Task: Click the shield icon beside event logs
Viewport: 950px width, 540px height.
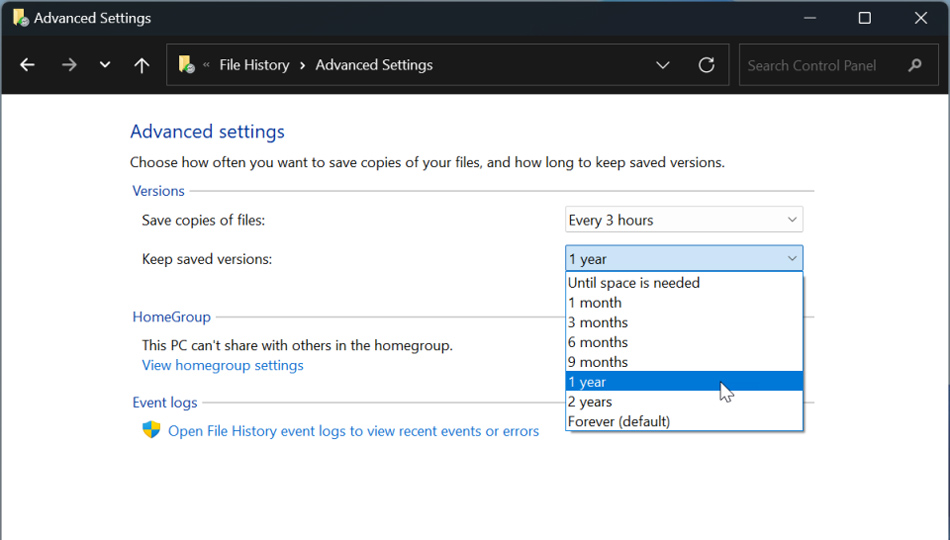Action: (x=151, y=430)
